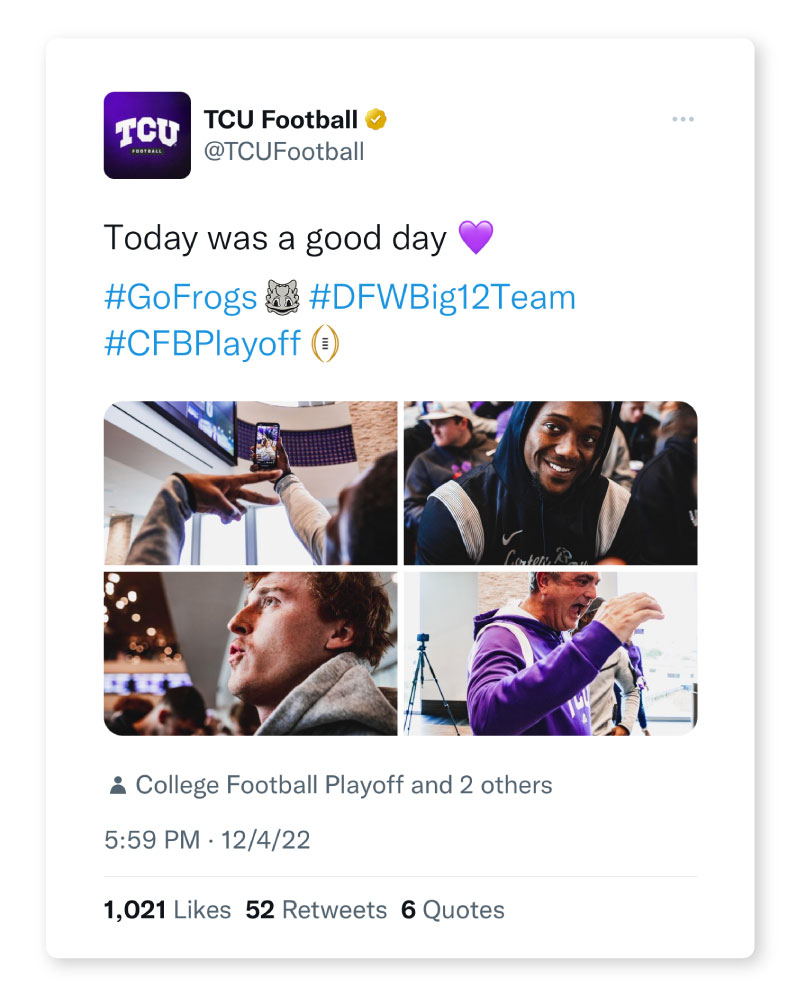The width and height of the screenshot is (800, 997).
Task: Click the tagged people person icon
Action: tap(117, 786)
